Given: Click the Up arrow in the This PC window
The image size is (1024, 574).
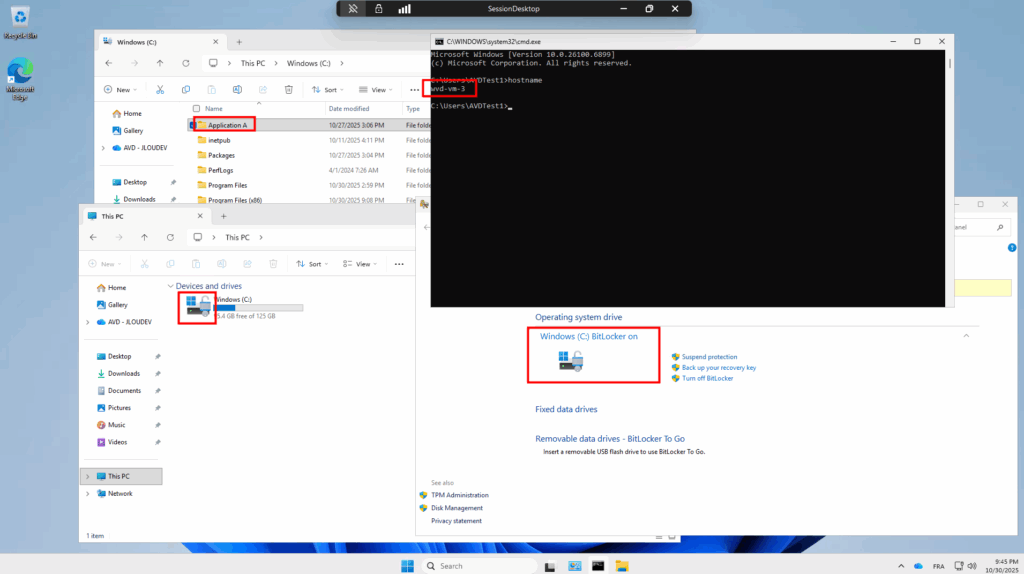Looking at the screenshot, I should pyautogui.click(x=145, y=237).
